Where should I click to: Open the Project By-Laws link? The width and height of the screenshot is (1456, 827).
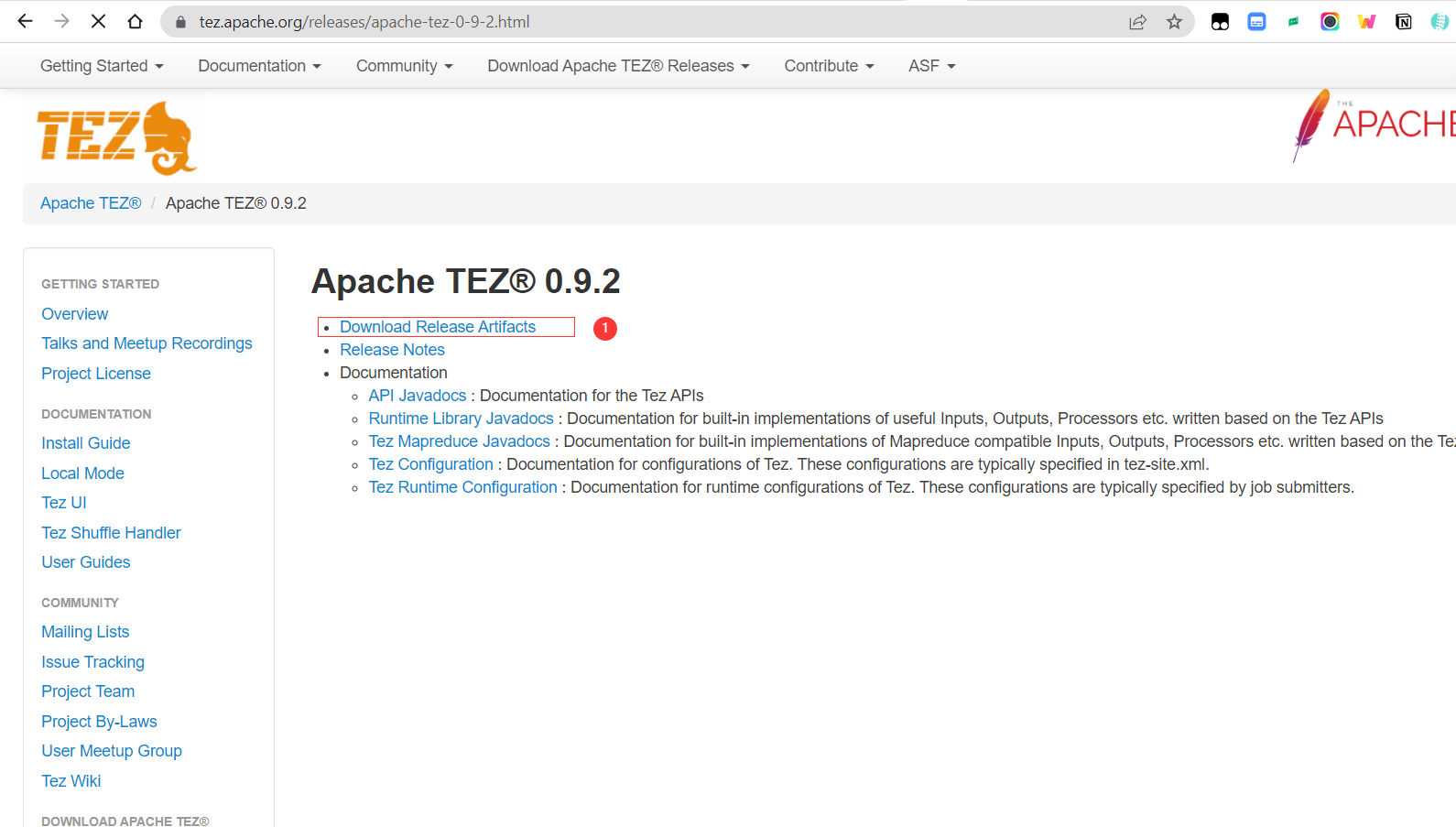[x=99, y=722]
